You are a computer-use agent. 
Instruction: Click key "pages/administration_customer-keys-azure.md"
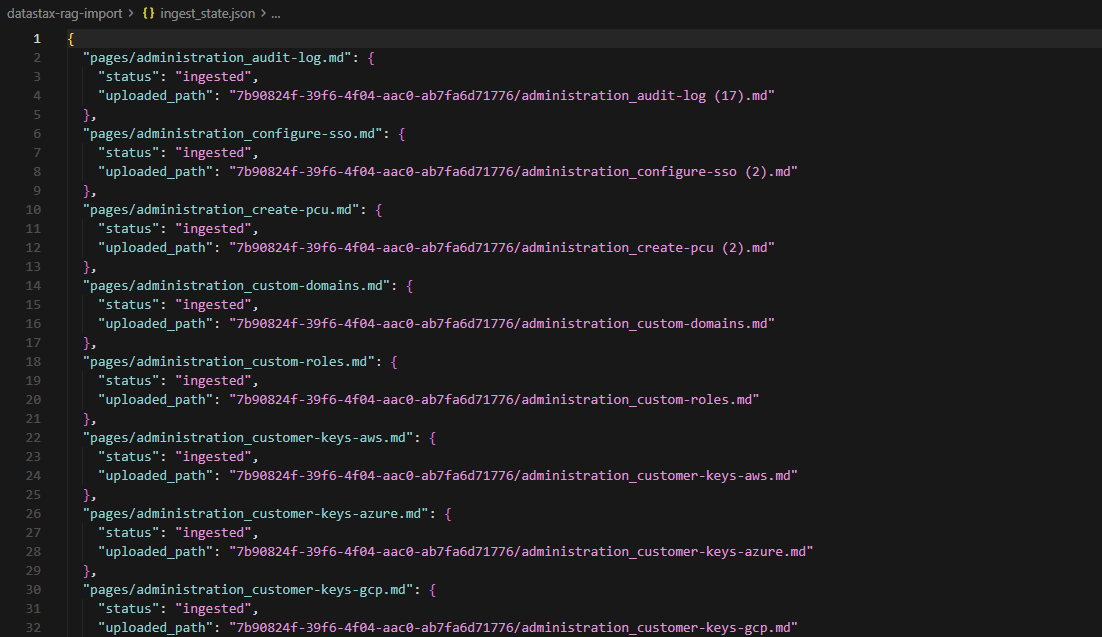(256, 513)
